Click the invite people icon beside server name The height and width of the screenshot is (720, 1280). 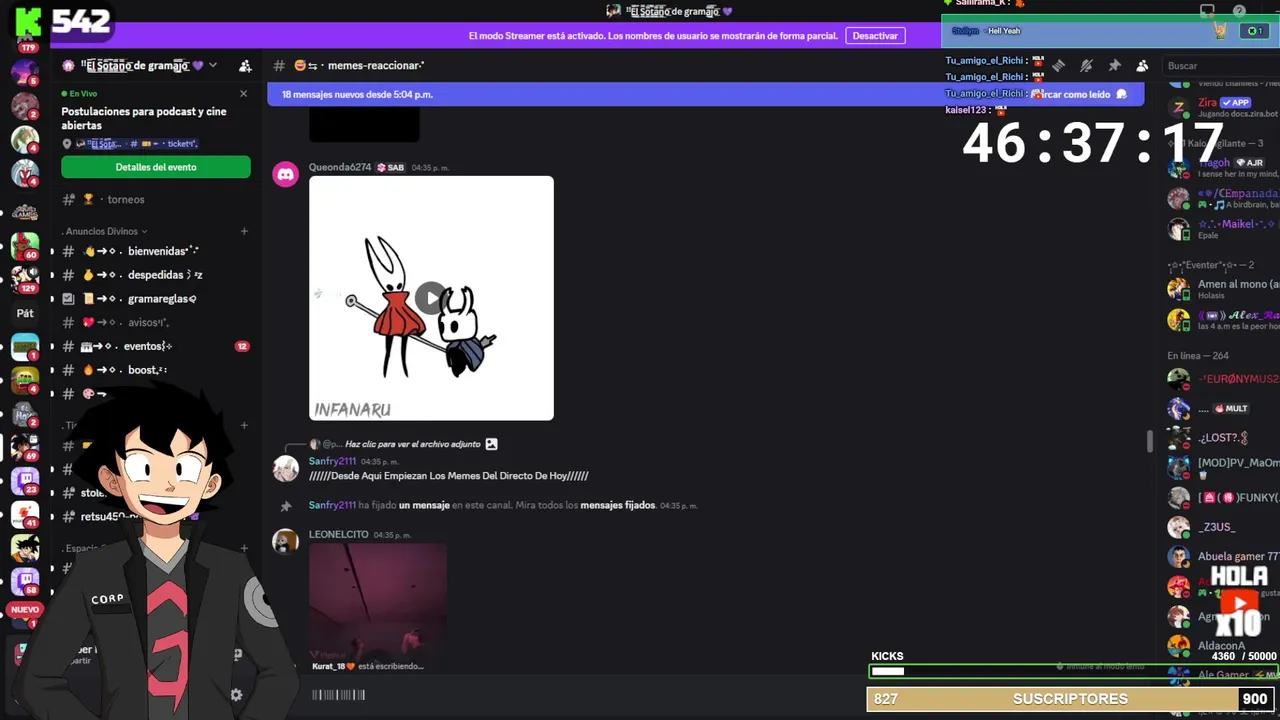[245, 66]
